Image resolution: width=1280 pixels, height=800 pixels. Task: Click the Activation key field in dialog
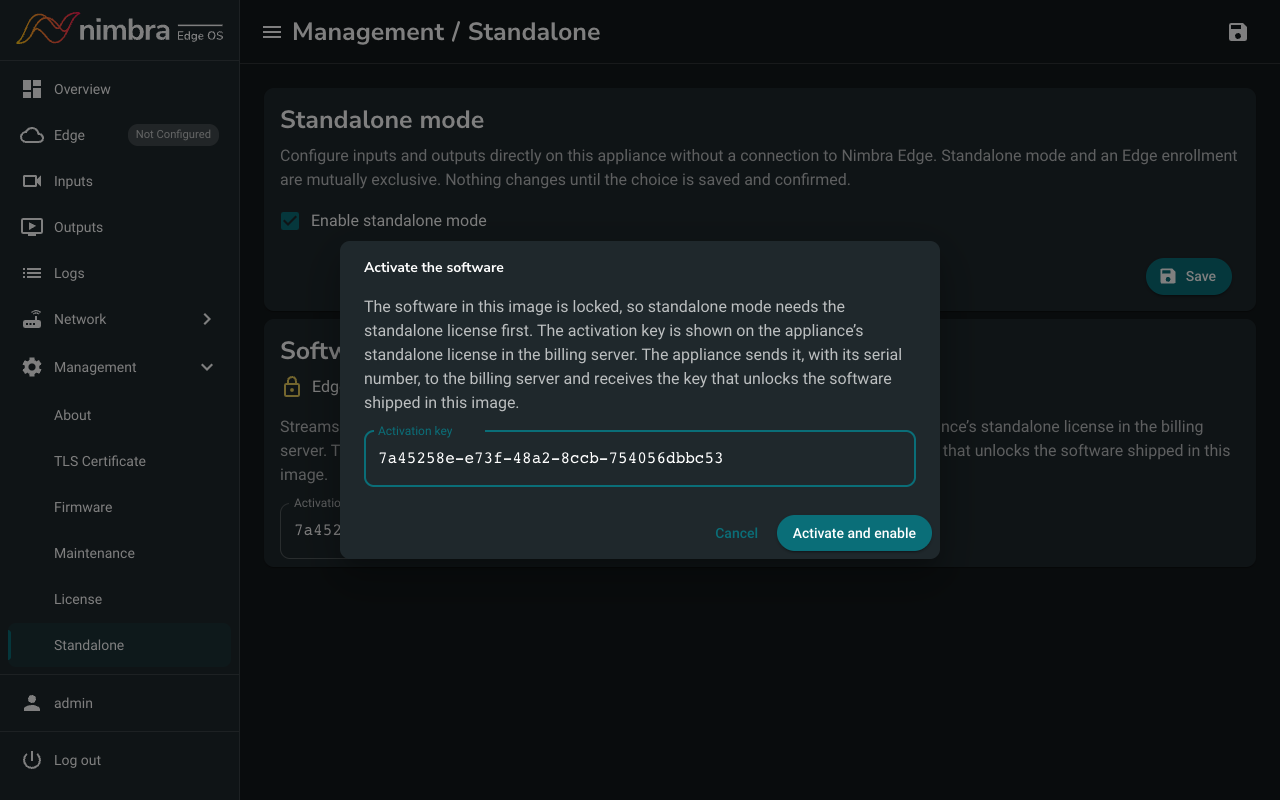tap(640, 459)
